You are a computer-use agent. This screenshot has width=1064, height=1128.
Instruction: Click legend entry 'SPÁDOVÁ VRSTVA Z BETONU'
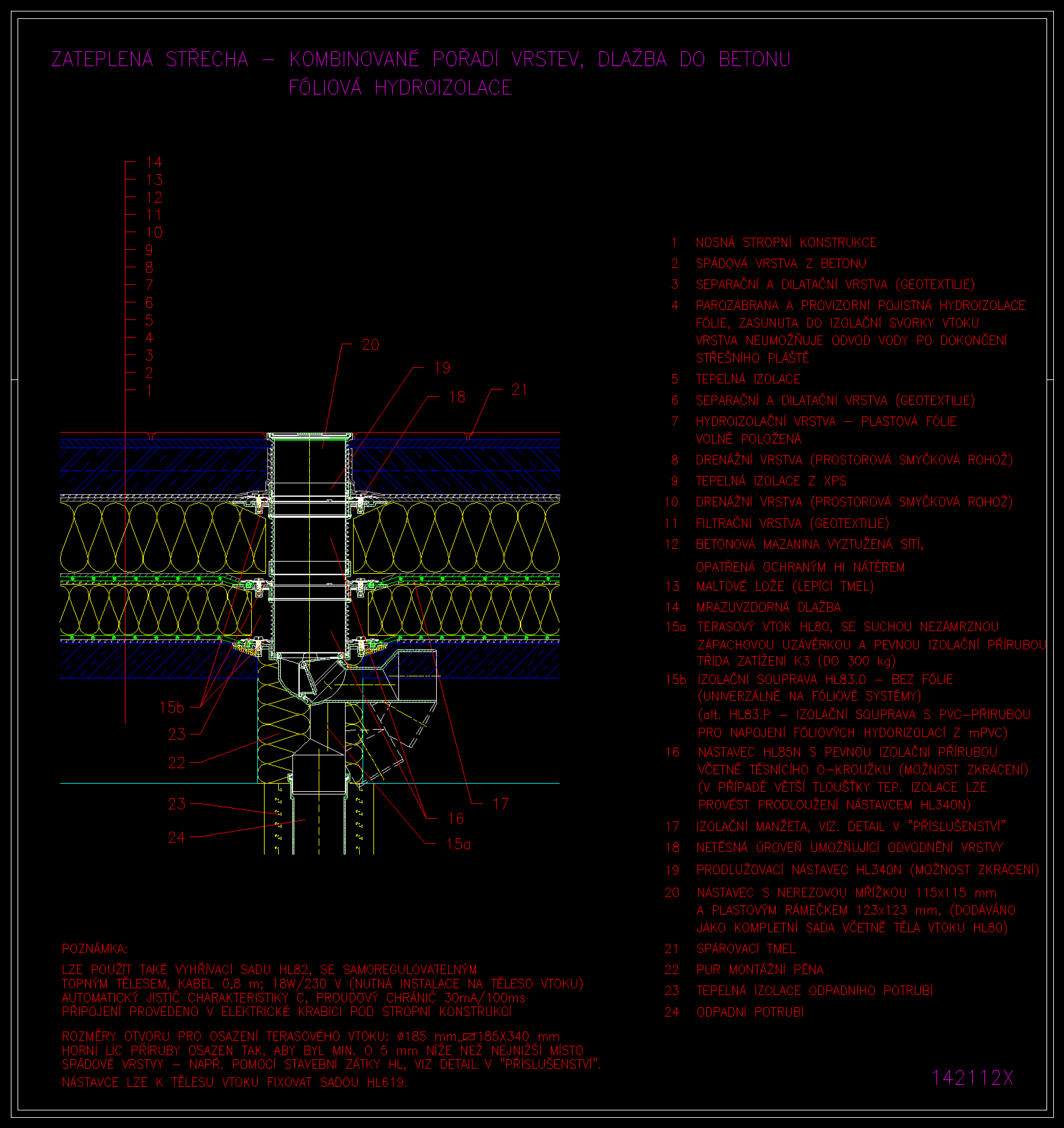[780, 263]
